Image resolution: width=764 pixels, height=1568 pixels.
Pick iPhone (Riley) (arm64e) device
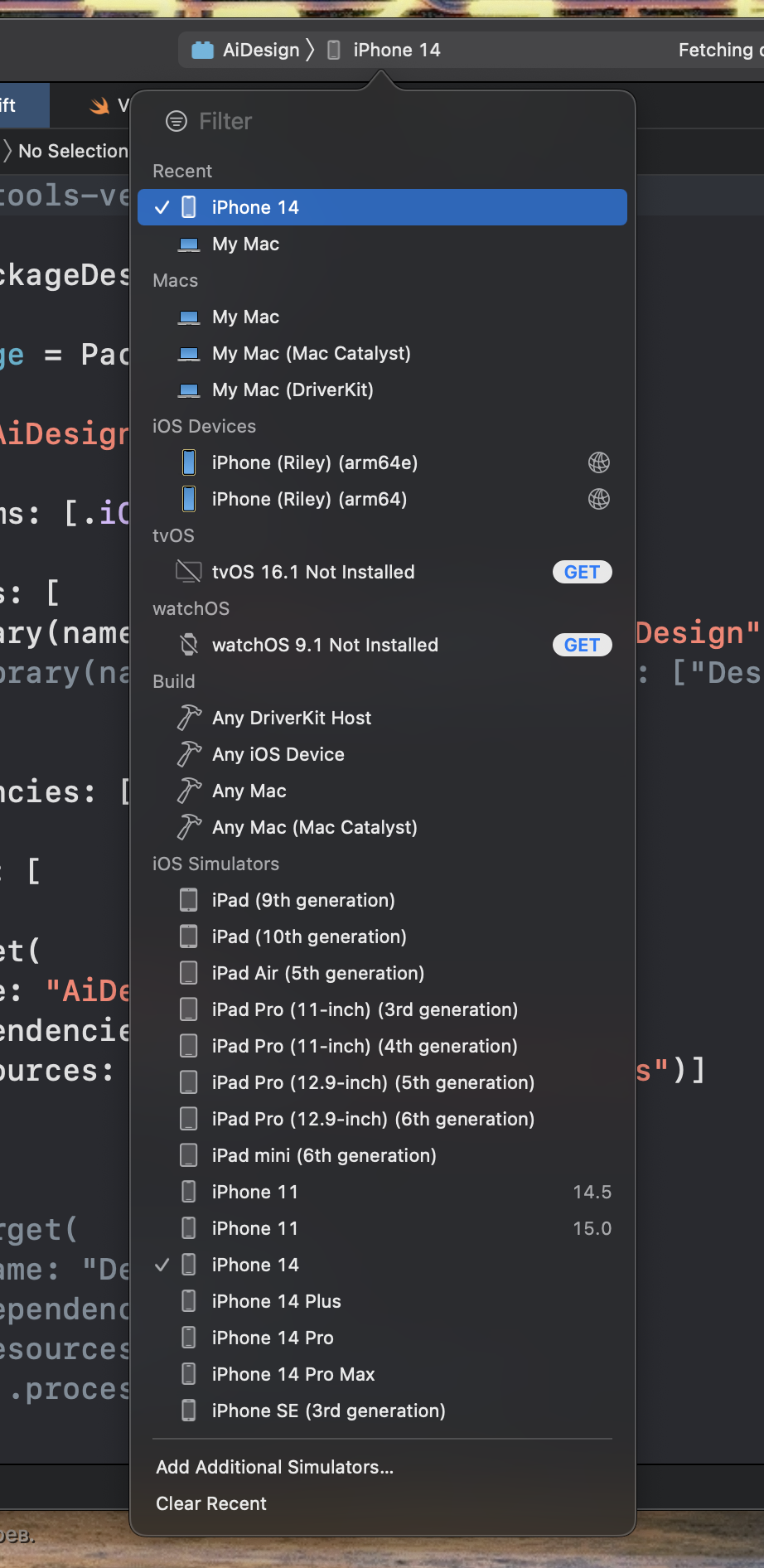pyautogui.click(x=382, y=462)
